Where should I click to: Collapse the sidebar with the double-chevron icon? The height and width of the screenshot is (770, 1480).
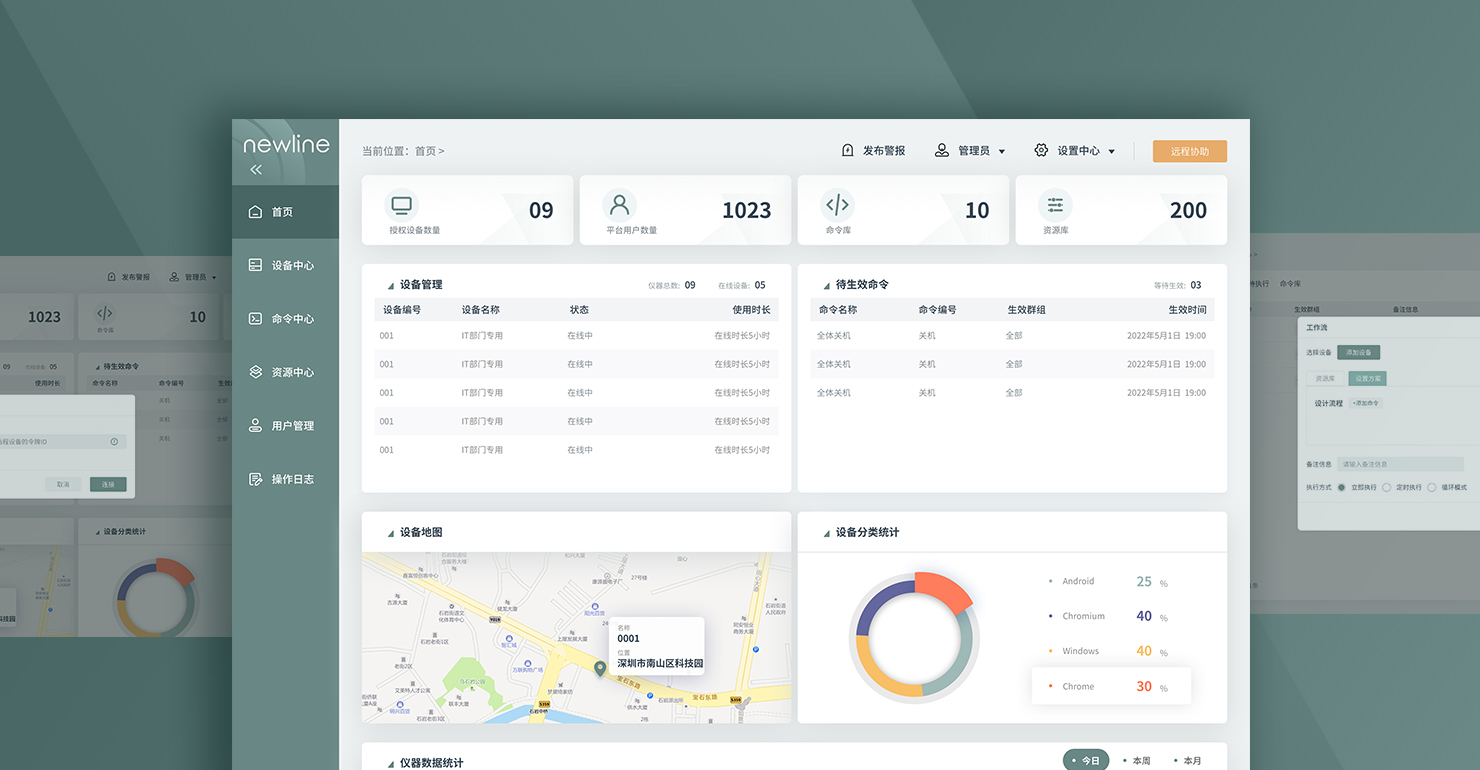(256, 170)
